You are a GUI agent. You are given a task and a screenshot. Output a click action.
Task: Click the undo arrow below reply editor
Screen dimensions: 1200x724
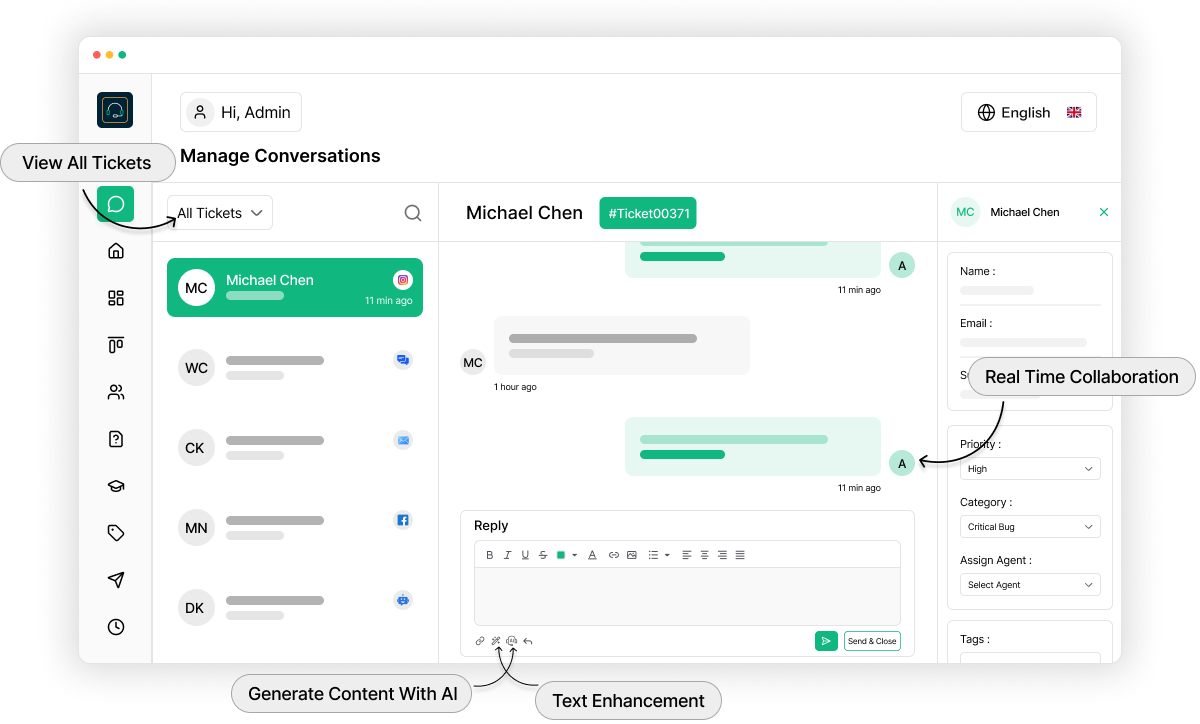click(x=528, y=641)
